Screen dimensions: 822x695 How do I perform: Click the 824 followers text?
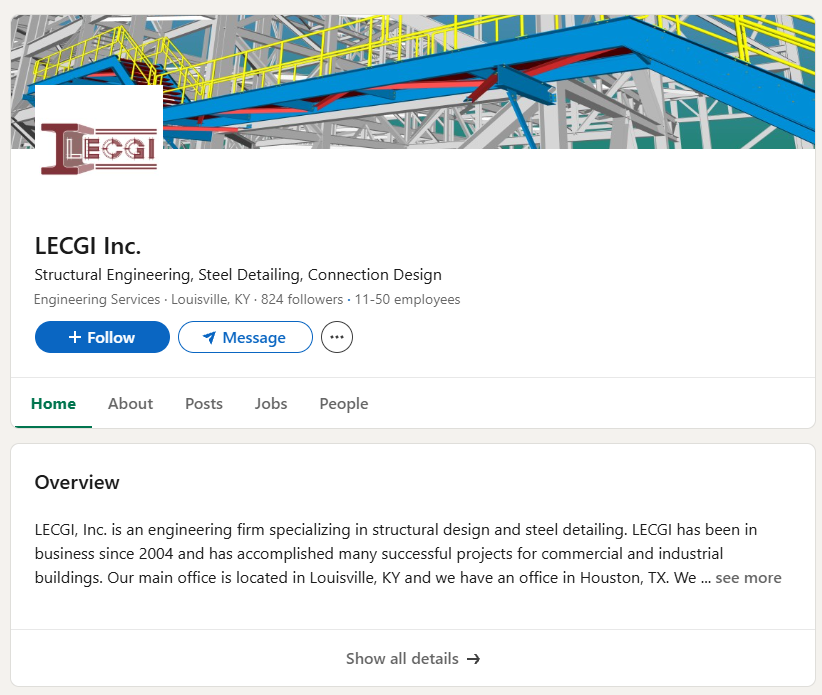pos(302,299)
